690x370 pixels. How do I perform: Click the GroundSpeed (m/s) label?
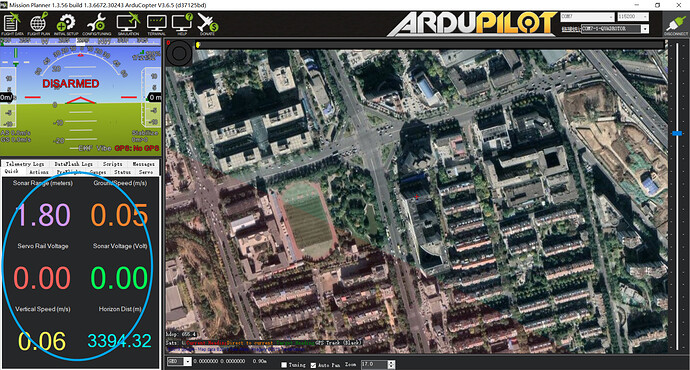(x=120, y=183)
